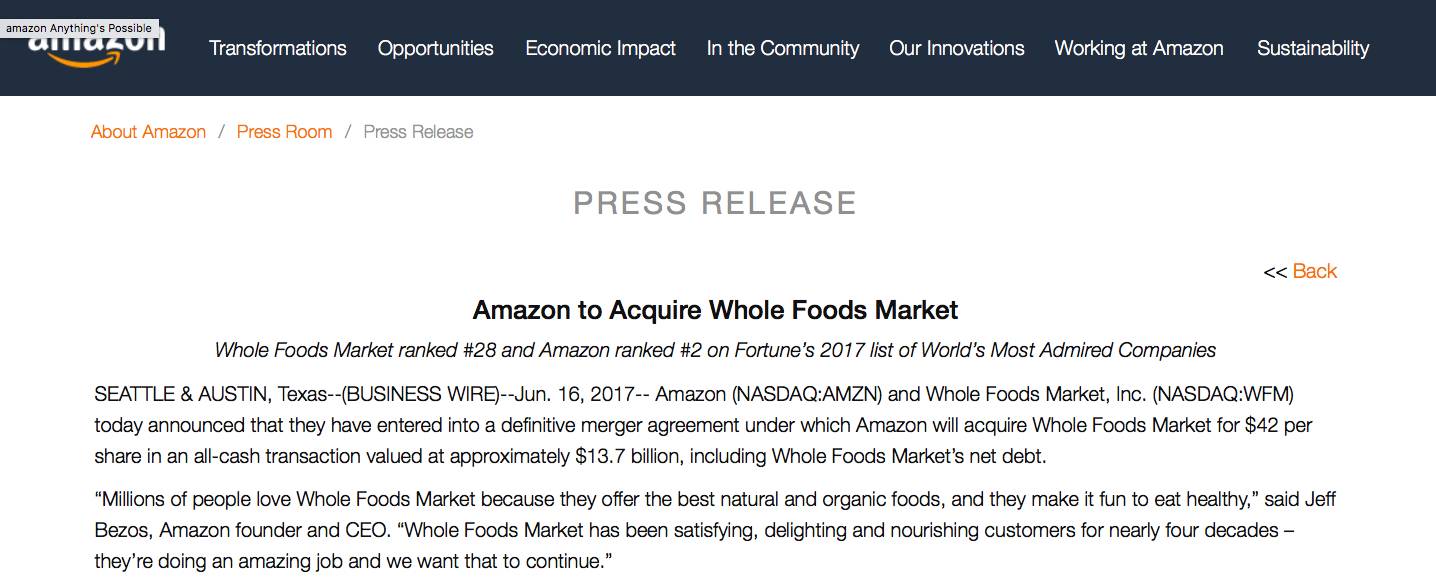Open In the Community page
Viewport: 1436px width, 583px height.
click(x=782, y=48)
